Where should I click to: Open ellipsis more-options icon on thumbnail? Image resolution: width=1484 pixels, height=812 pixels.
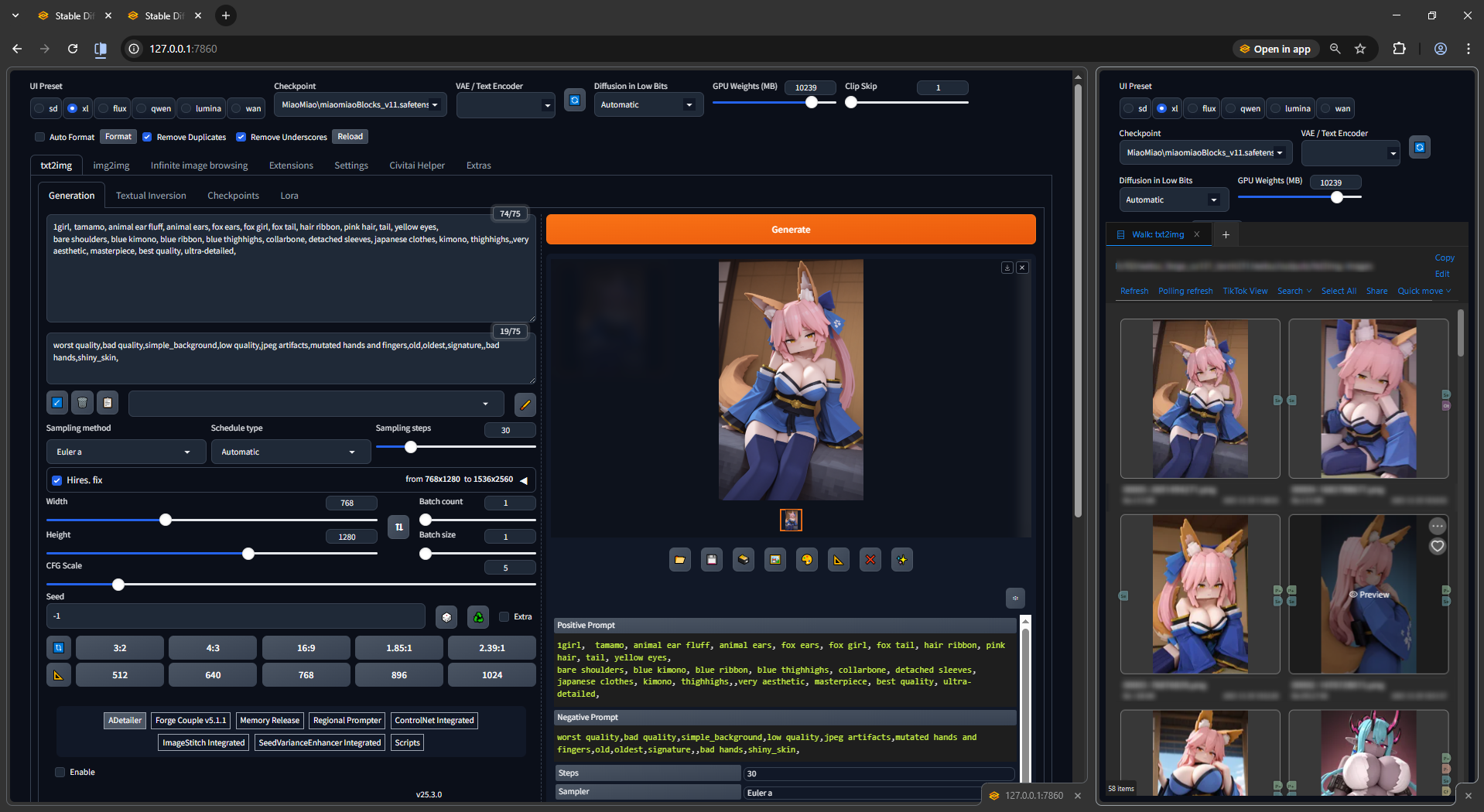click(x=1438, y=527)
